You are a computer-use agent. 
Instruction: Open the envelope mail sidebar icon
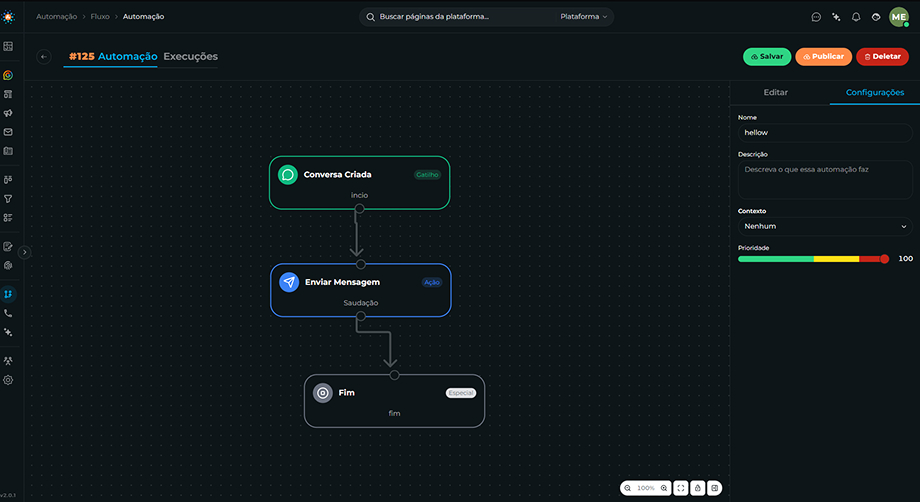click(8, 132)
